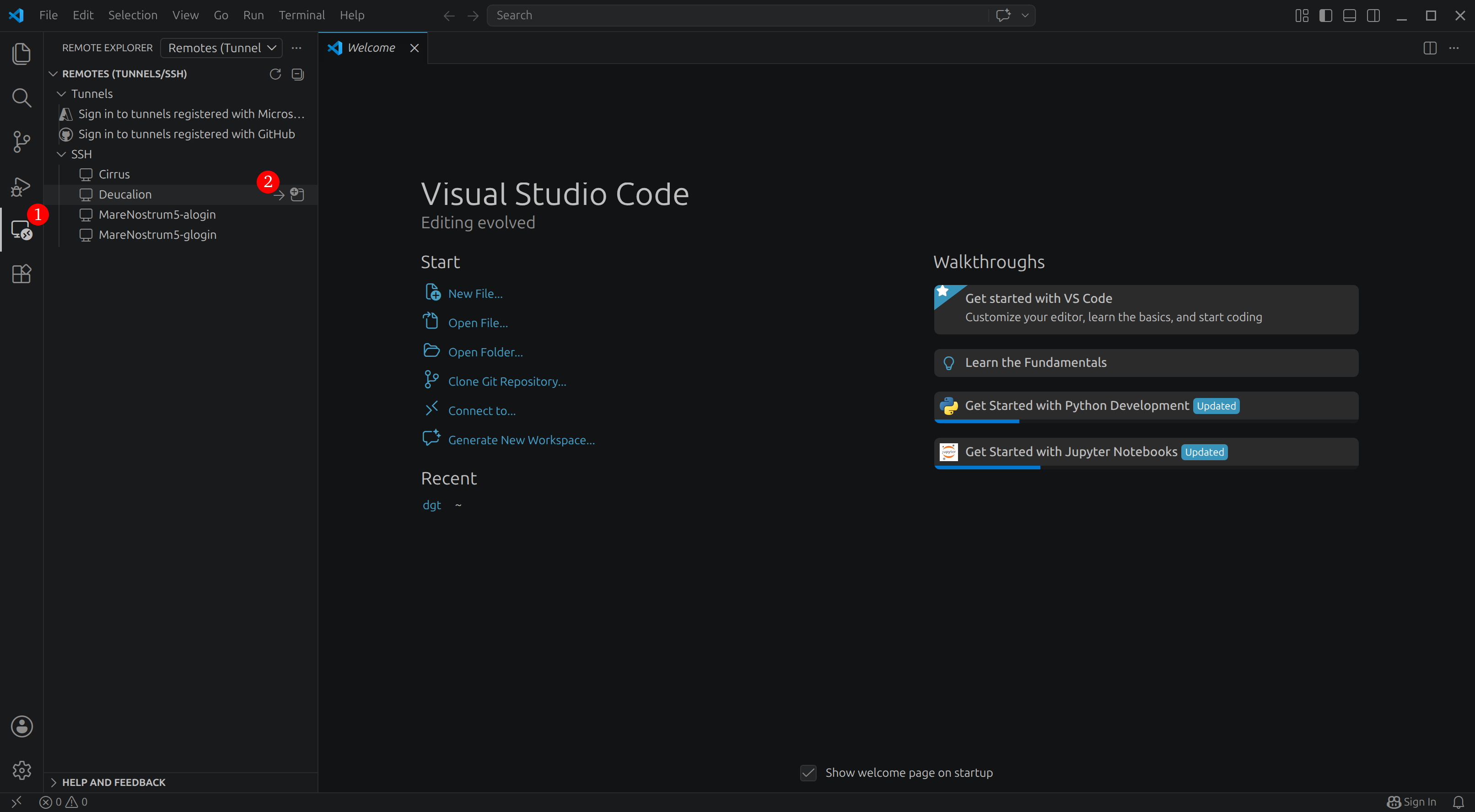Click the Connect to... link
The image size is (1475, 812).
482,411
